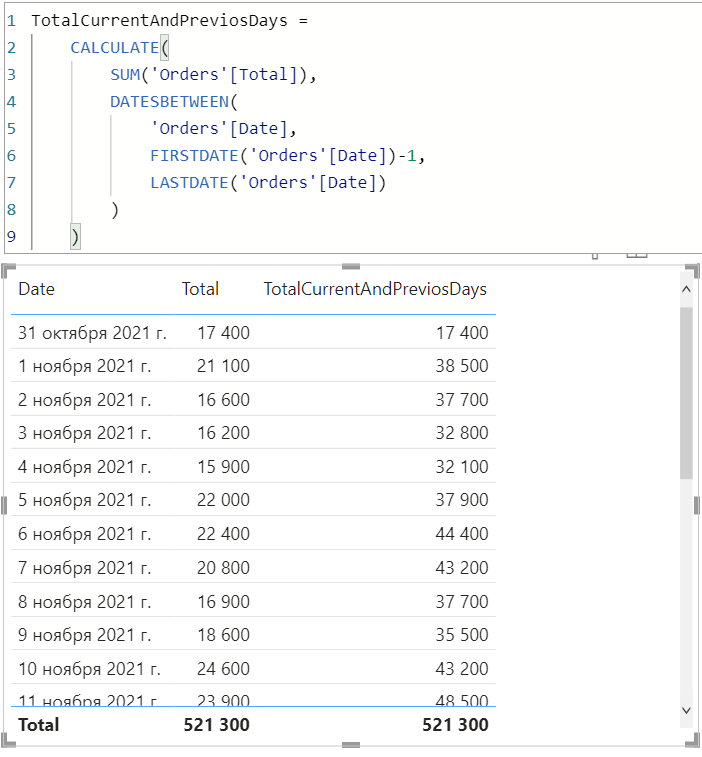Screen dimensions: 702x757
Task: Click the Total value 18 600
Action: tap(223, 635)
